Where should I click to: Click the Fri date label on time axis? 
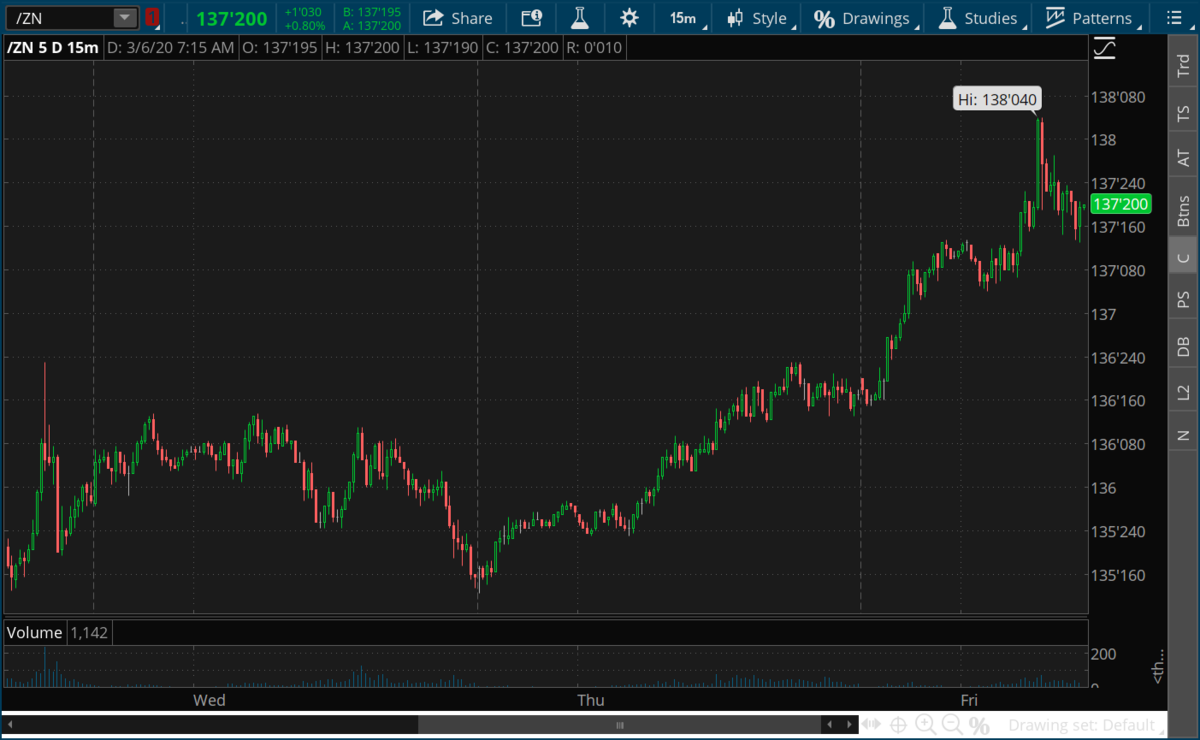coord(968,700)
